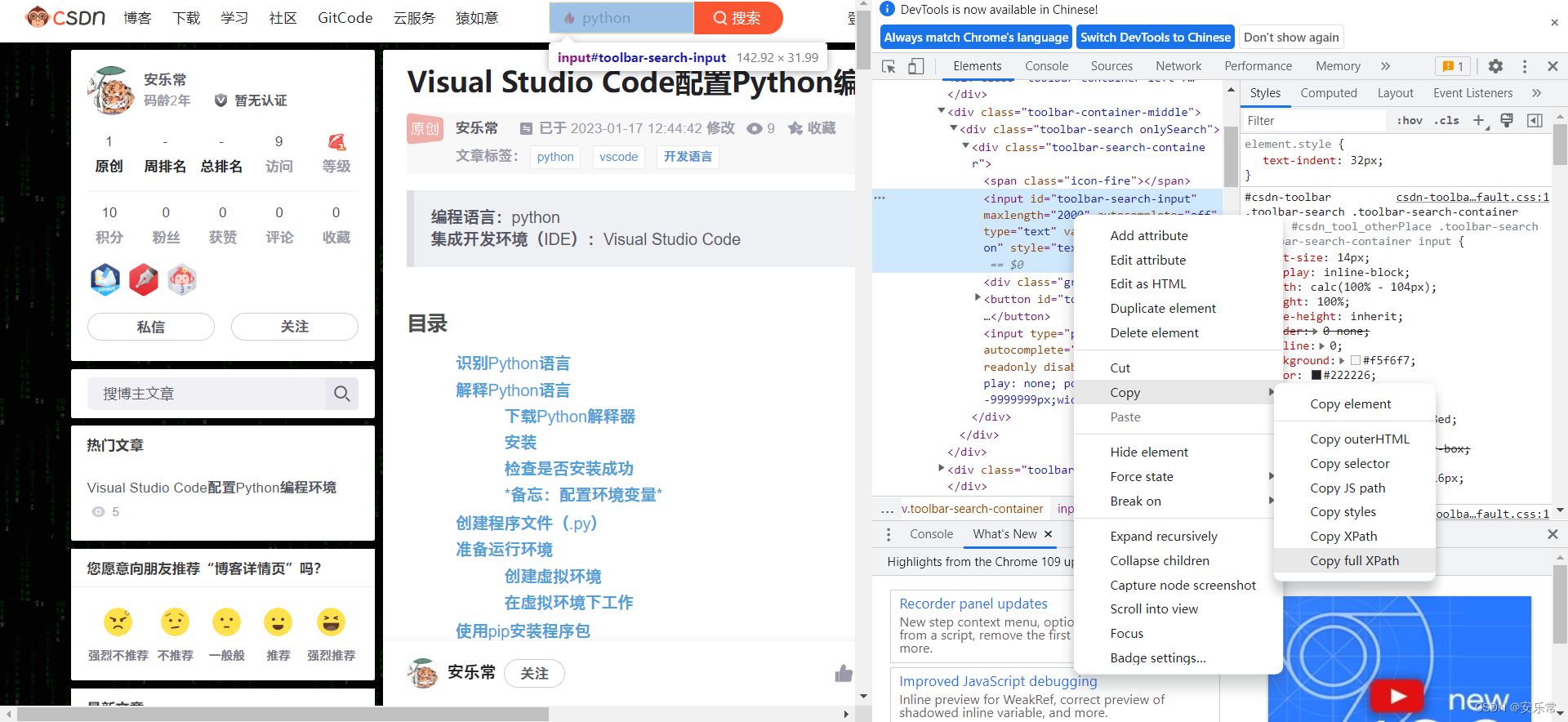Select Delete element in context menu
The height and width of the screenshot is (722, 1568).
(x=1154, y=332)
